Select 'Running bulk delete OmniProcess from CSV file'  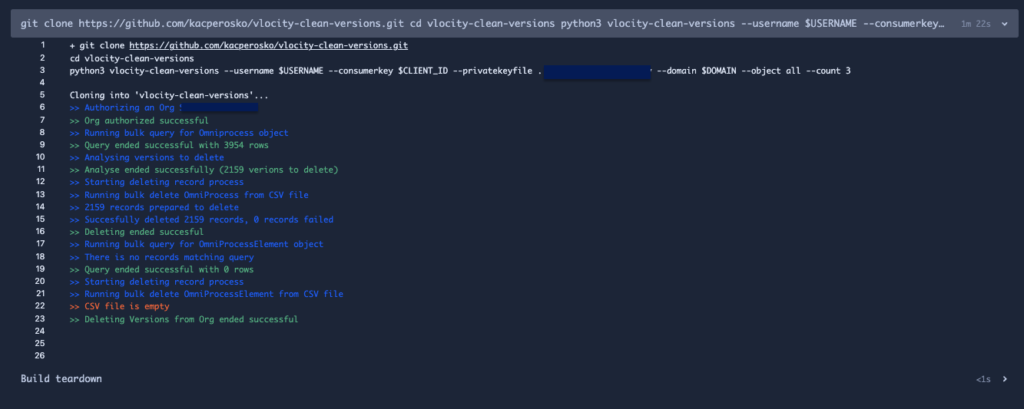[189, 195]
